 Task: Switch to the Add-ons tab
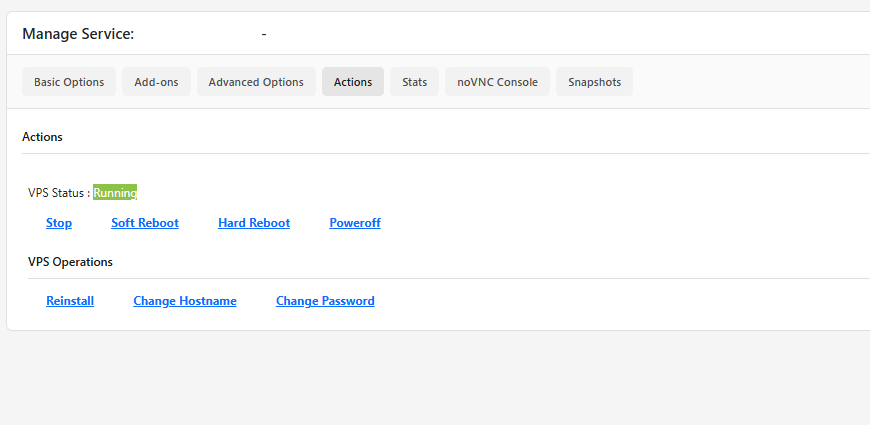[x=156, y=82]
